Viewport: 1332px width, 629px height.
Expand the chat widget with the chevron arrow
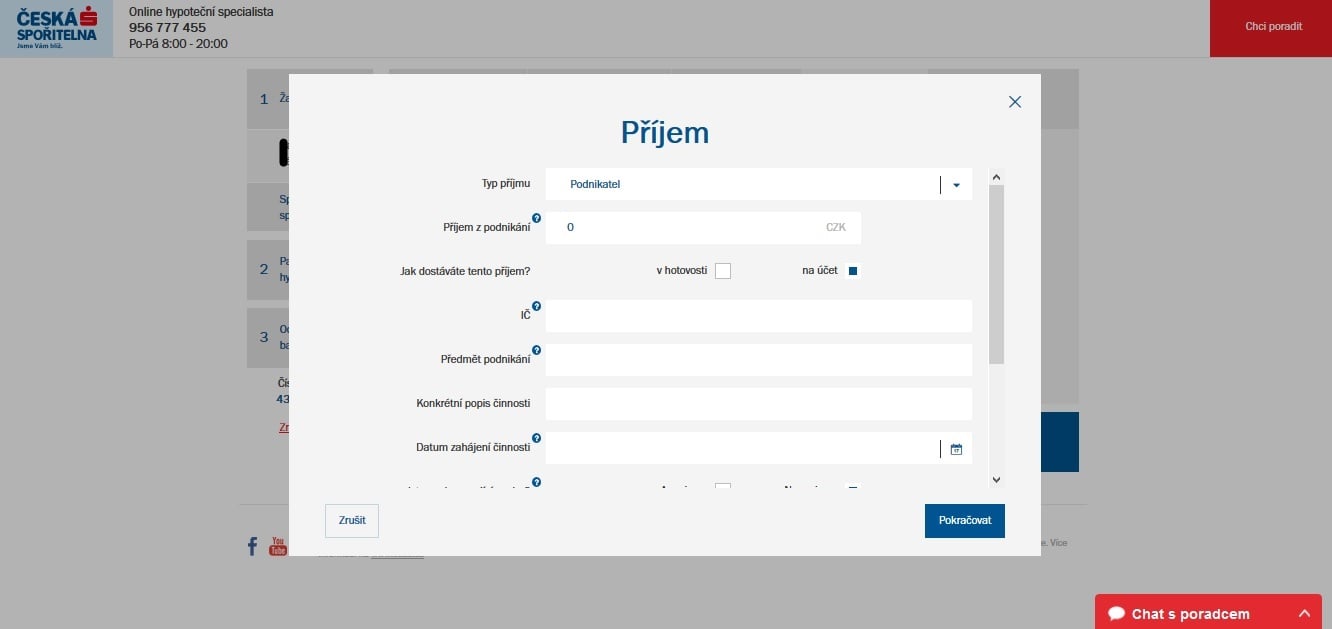(1304, 613)
